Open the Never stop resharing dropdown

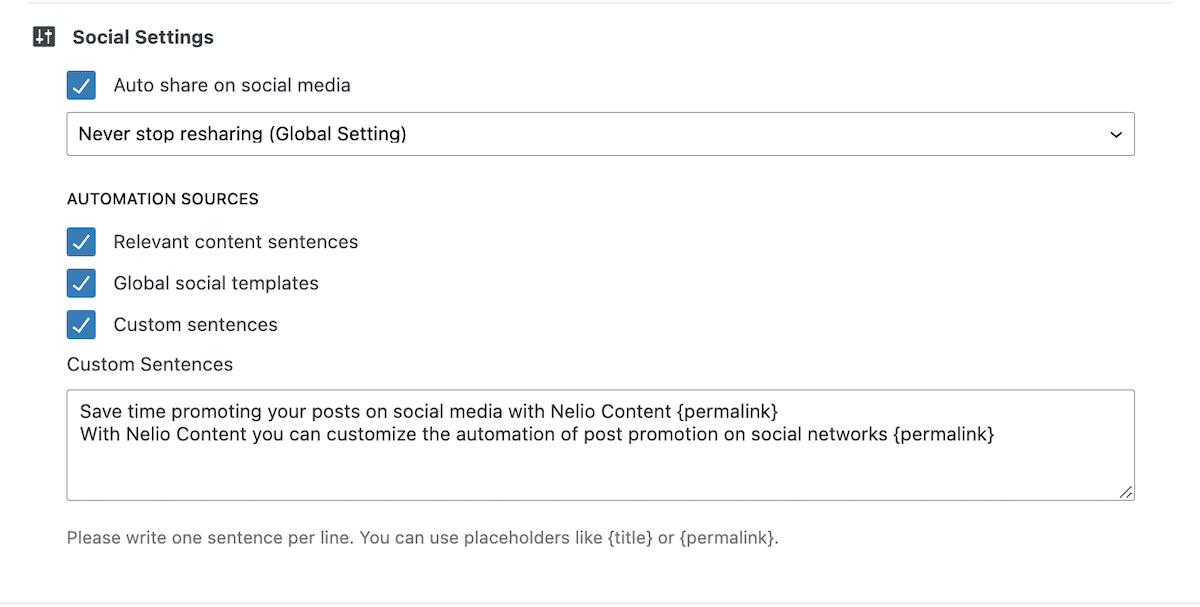600,134
